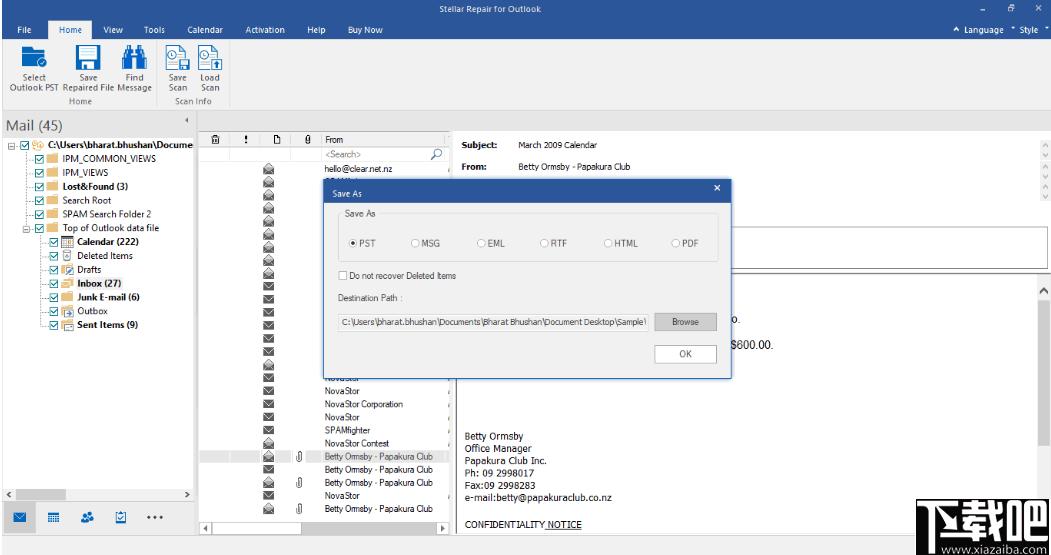Click From column header
Viewport: 1051px width, 555px height.
(x=385, y=139)
